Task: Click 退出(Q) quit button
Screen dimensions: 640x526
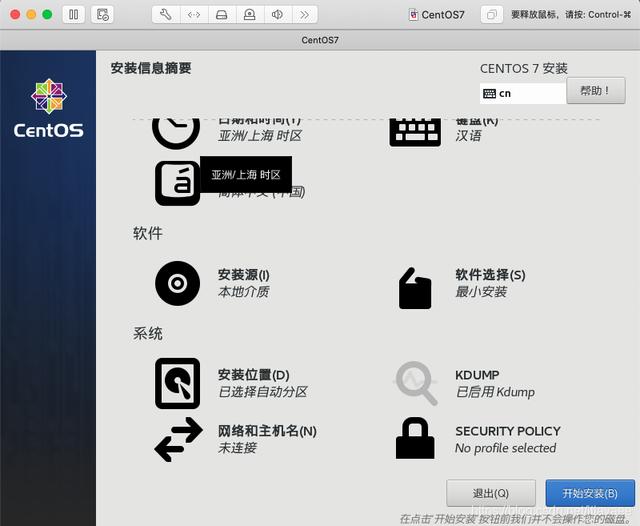Action: click(x=491, y=493)
